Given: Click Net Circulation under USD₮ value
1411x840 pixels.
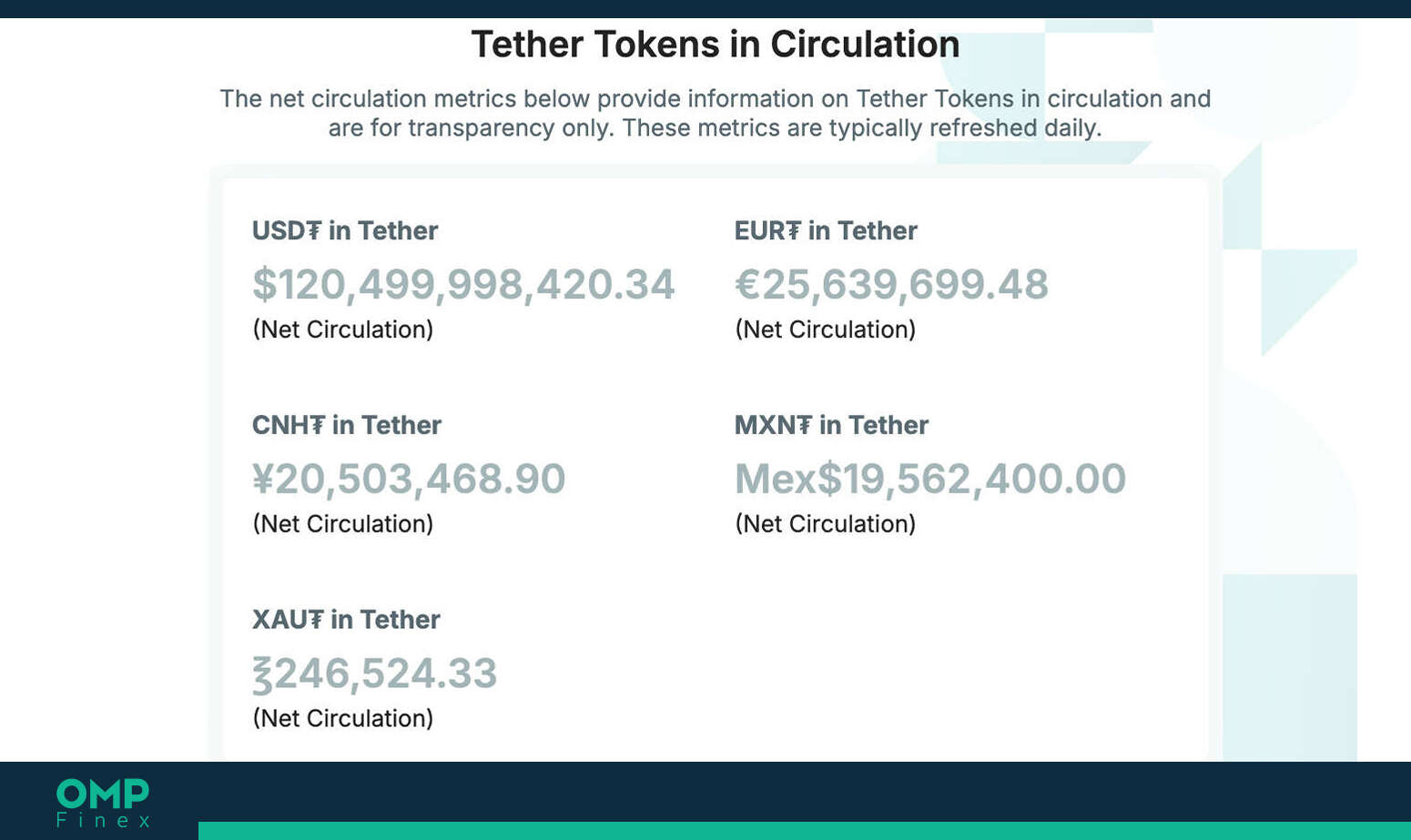Looking at the screenshot, I should coord(343,329).
